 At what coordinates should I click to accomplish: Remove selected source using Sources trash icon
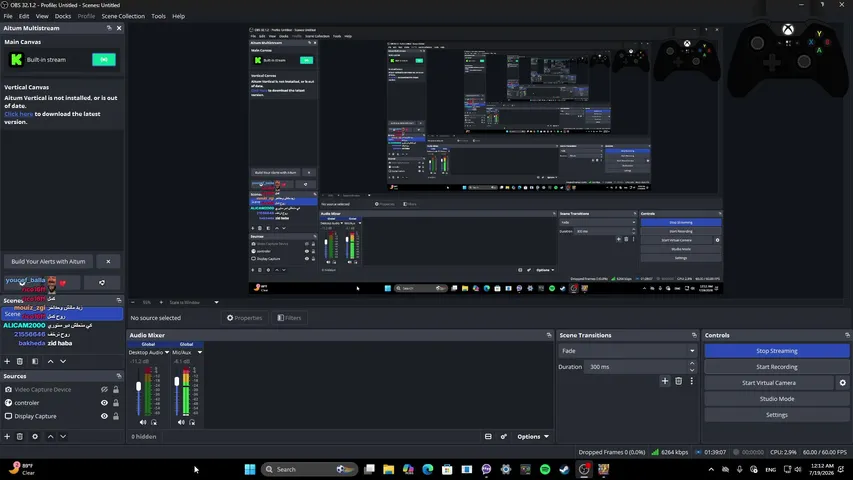[20, 436]
